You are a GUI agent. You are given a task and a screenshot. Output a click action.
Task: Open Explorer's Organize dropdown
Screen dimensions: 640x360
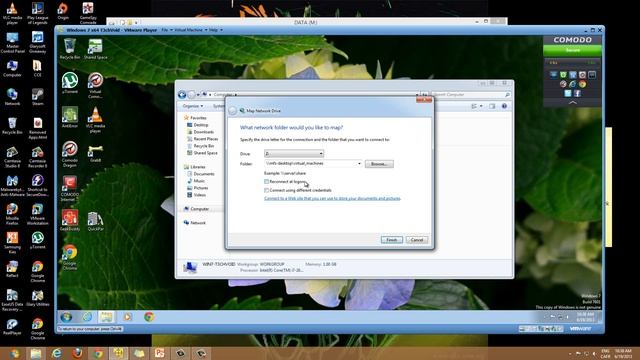click(193, 106)
